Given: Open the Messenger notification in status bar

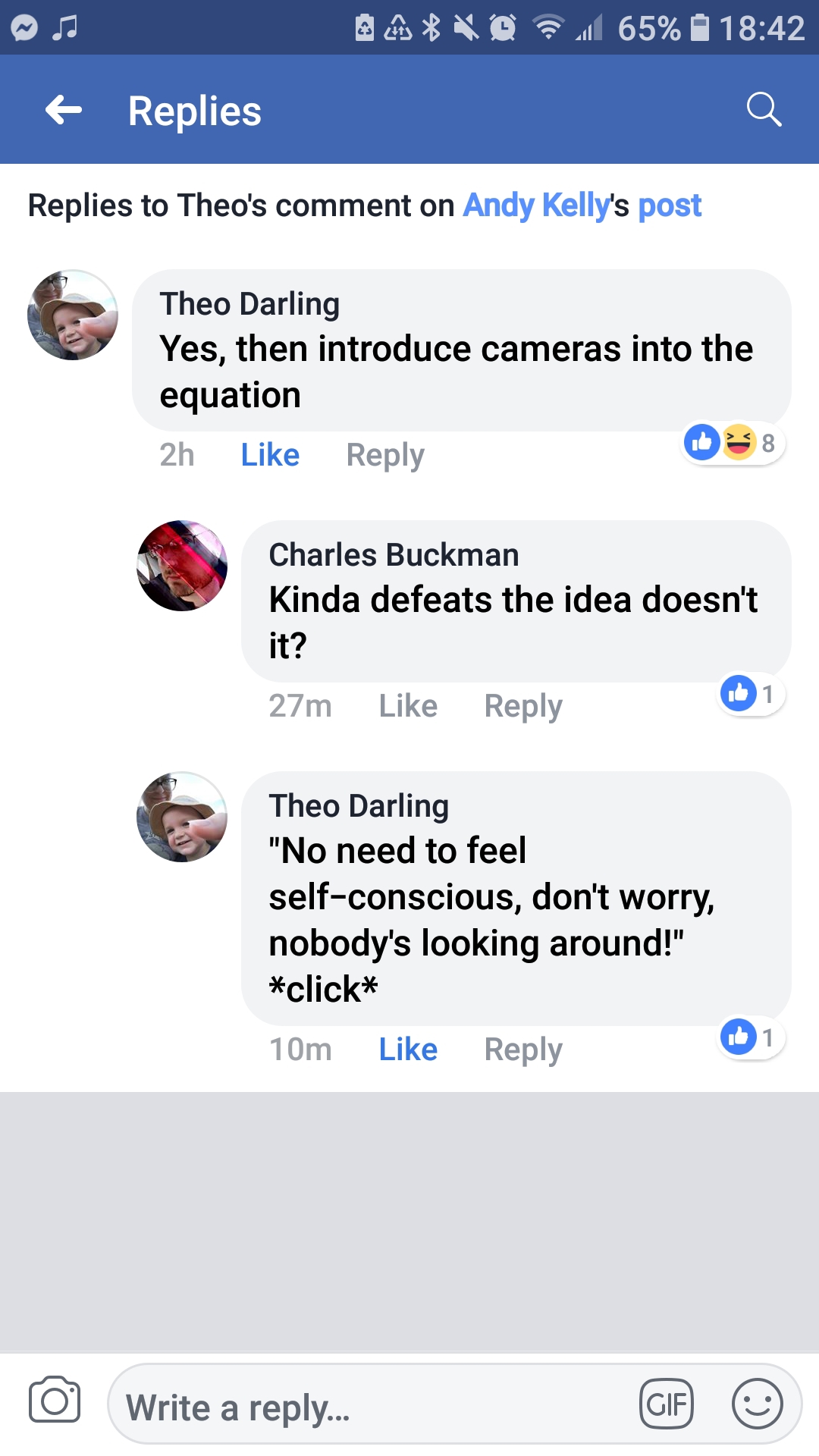Looking at the screenshot, I should 24,28.
